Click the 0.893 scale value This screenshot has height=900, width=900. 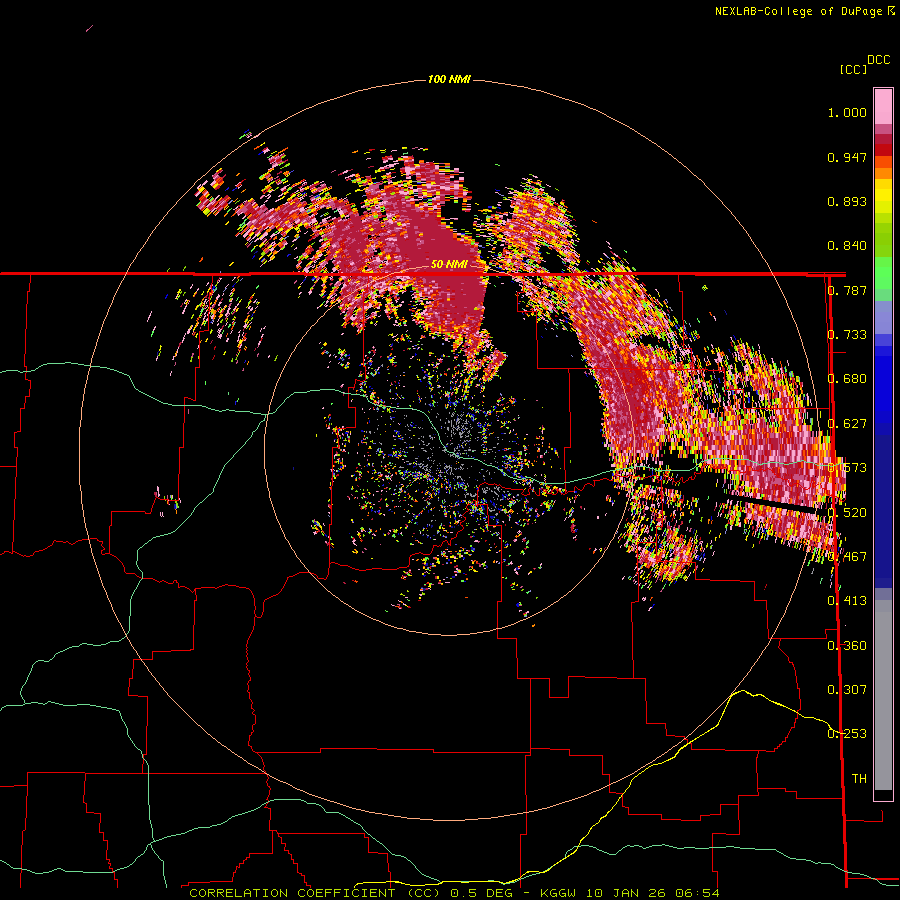tap(847, 201)
